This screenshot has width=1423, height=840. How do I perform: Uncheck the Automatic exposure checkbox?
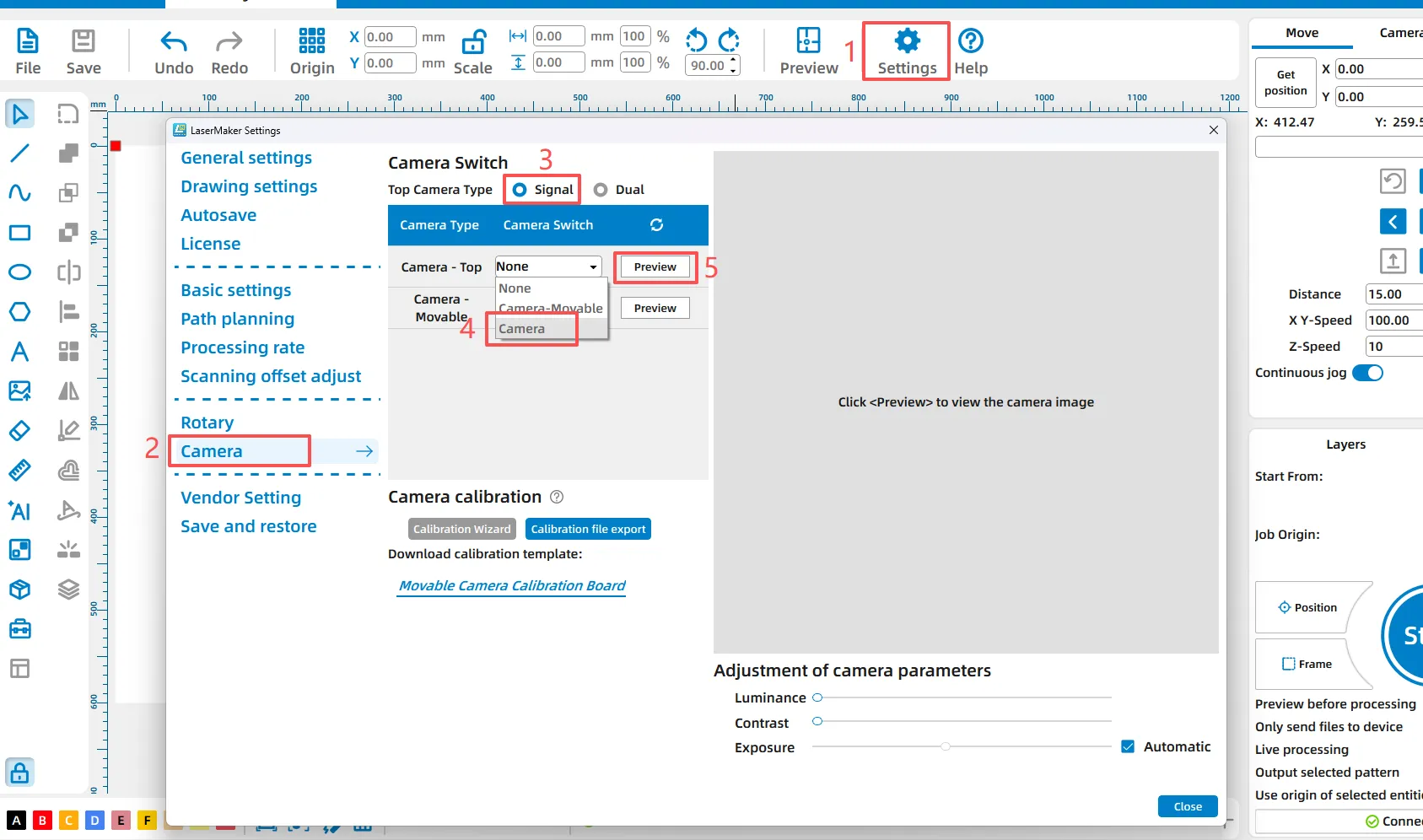click(x=1128, y=746)
